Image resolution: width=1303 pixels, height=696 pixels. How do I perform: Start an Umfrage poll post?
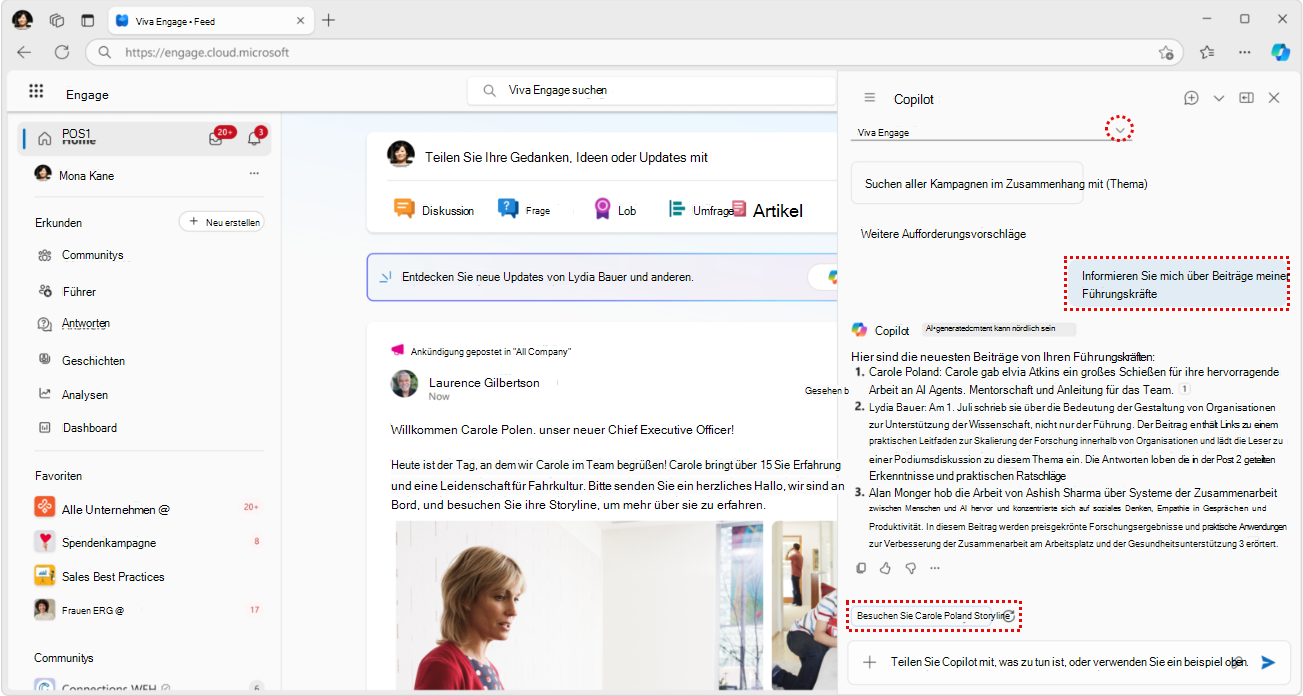(701, 210)
